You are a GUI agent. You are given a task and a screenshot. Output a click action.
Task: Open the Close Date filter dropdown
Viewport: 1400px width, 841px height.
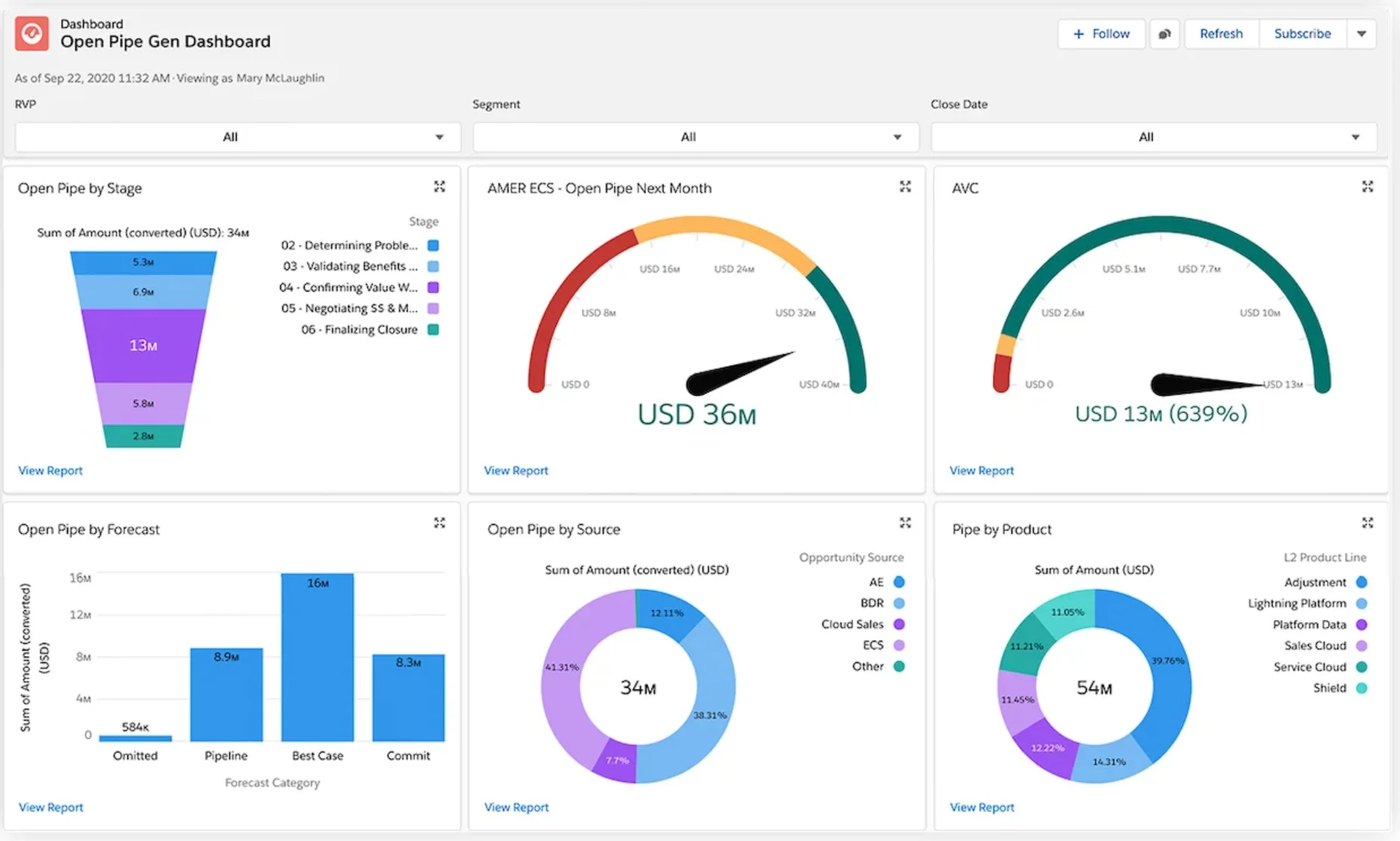click(1152, 137)
